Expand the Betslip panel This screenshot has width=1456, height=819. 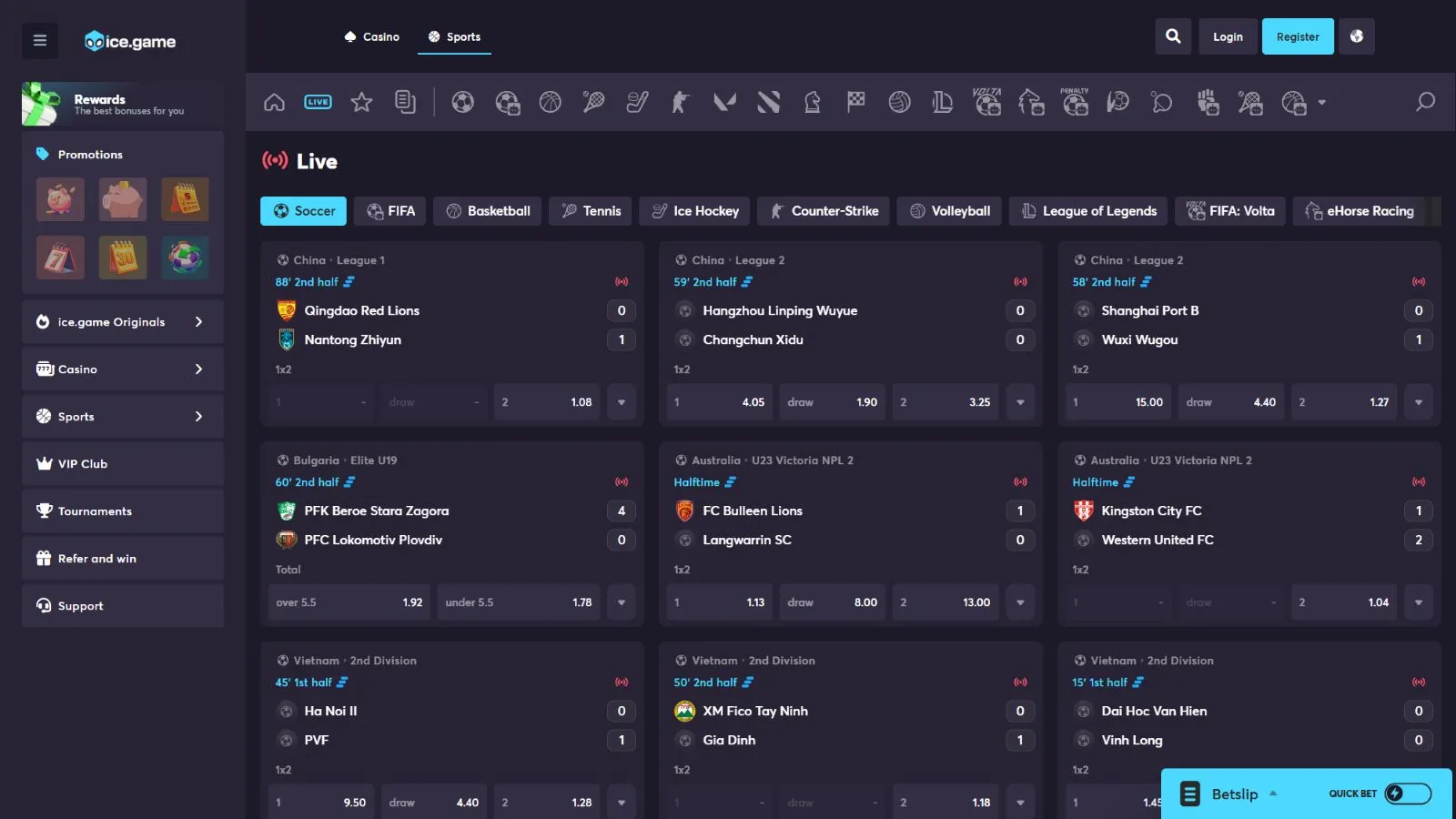tap(1233, 794)
